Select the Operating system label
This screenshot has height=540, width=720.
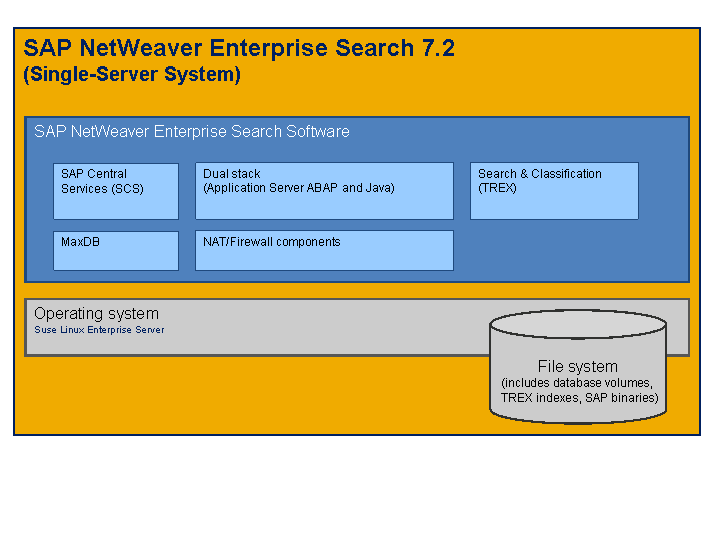[x=96, y=313]
